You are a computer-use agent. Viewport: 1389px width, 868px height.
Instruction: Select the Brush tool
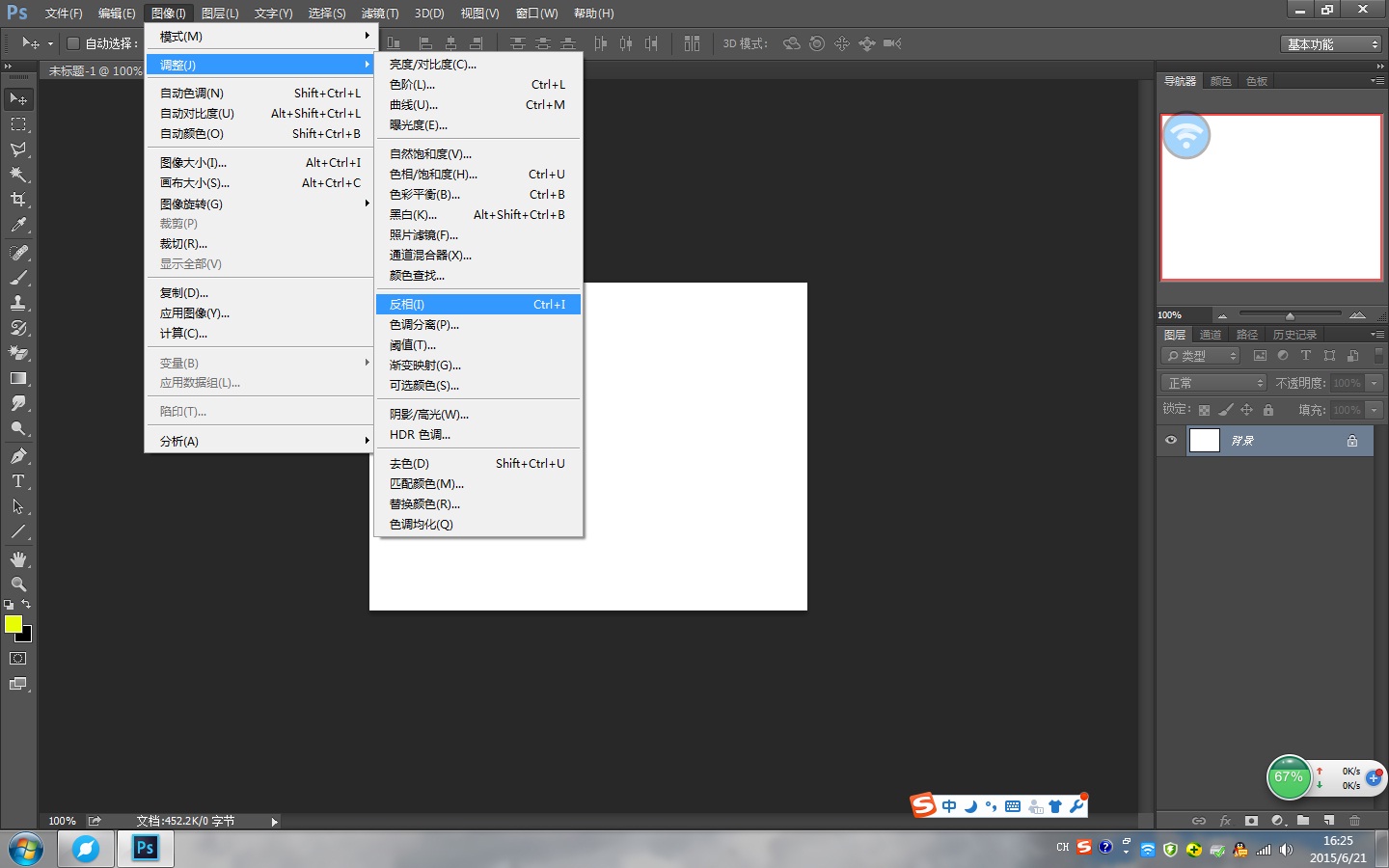click(18, 278)
